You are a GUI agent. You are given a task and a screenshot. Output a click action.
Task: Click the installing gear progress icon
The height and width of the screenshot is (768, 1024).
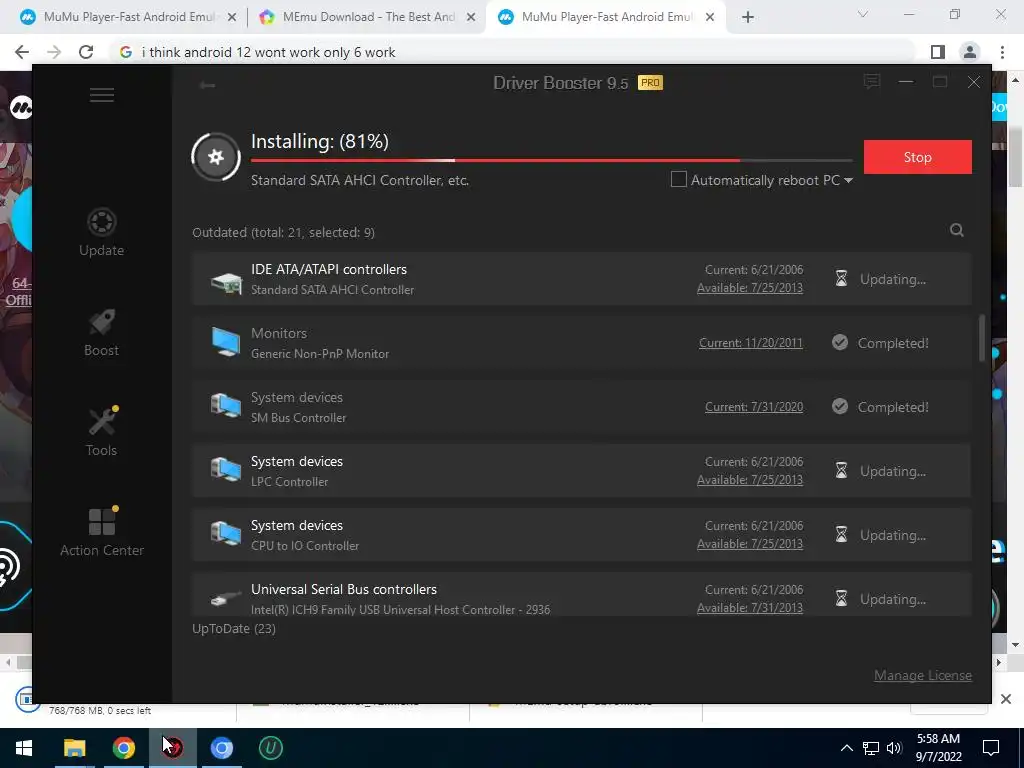[x=216, y=157]
